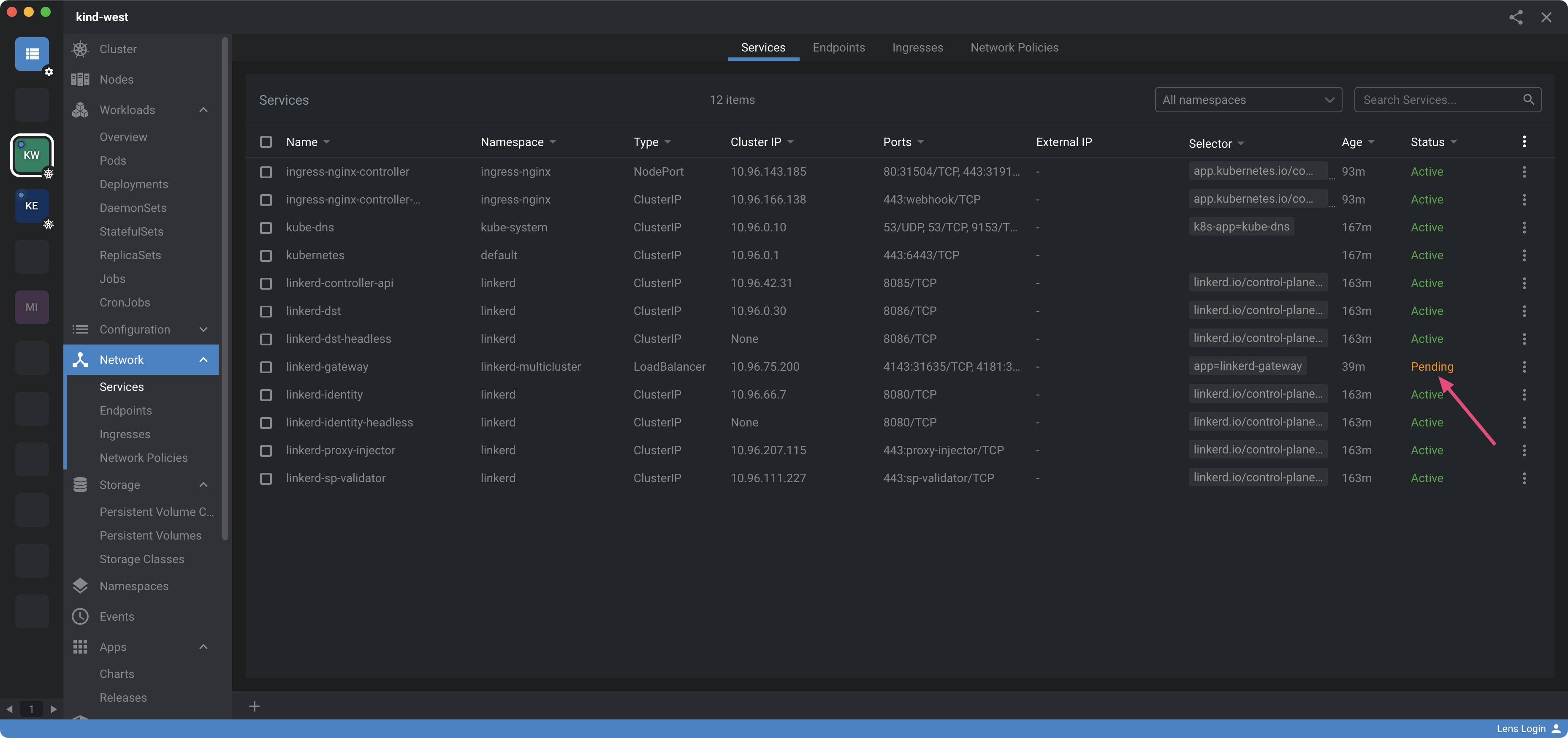Viewport: 1568px width, 738px height.
Task: Click the share icon in the title bar
Action: (1516, 17)
